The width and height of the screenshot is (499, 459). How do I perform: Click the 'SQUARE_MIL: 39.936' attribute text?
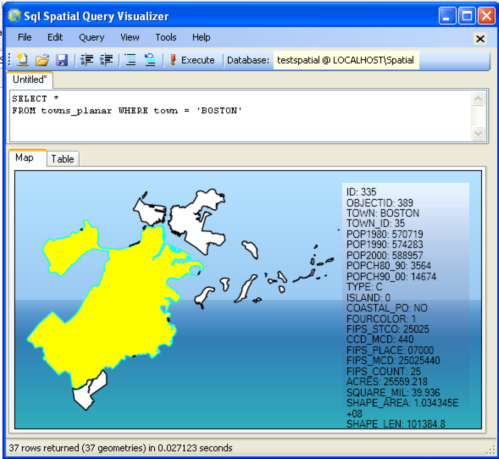393,392
